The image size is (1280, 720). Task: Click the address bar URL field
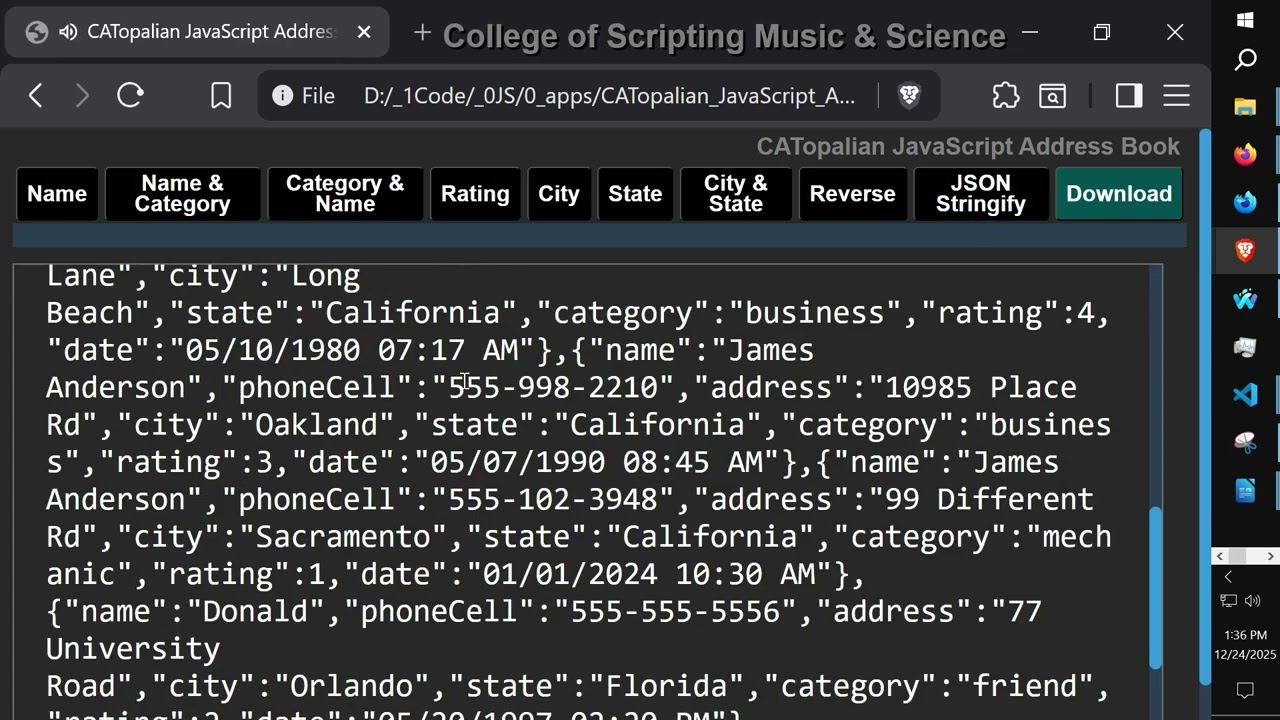[x=609, y=96]
